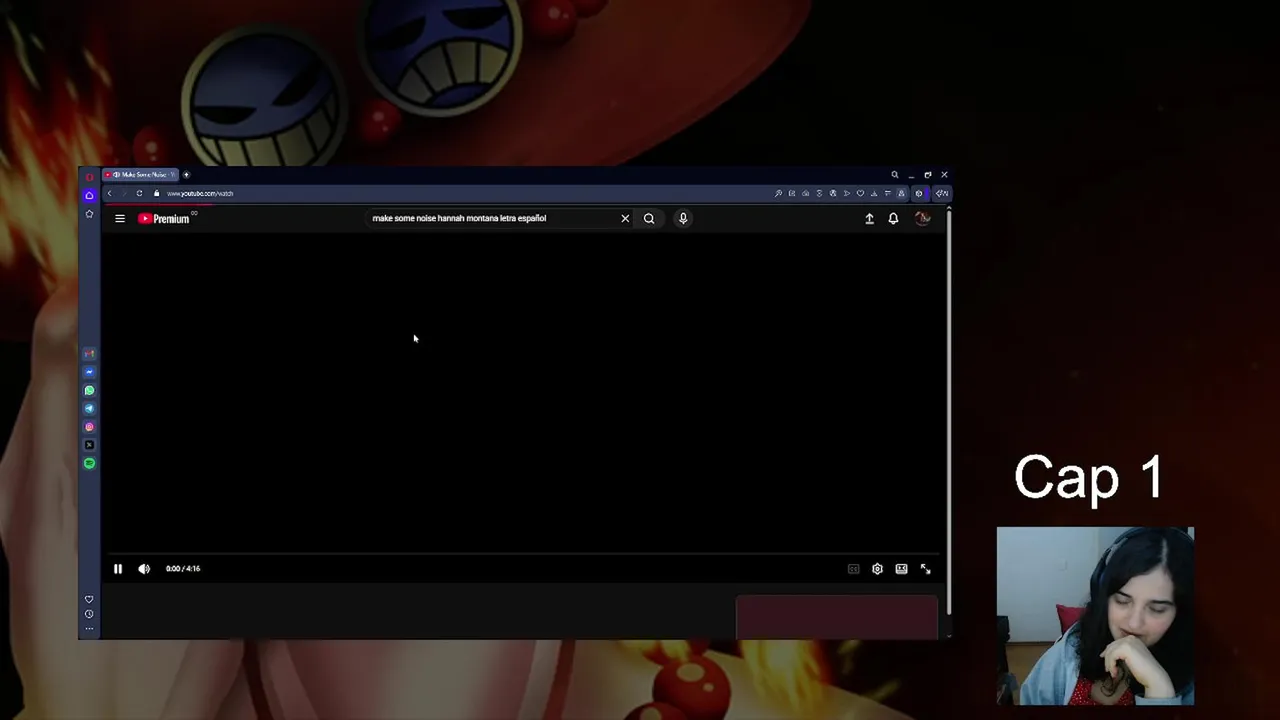Select the Make Some Noise YouTube tab
1280x720 pixels.
[140, 175]
